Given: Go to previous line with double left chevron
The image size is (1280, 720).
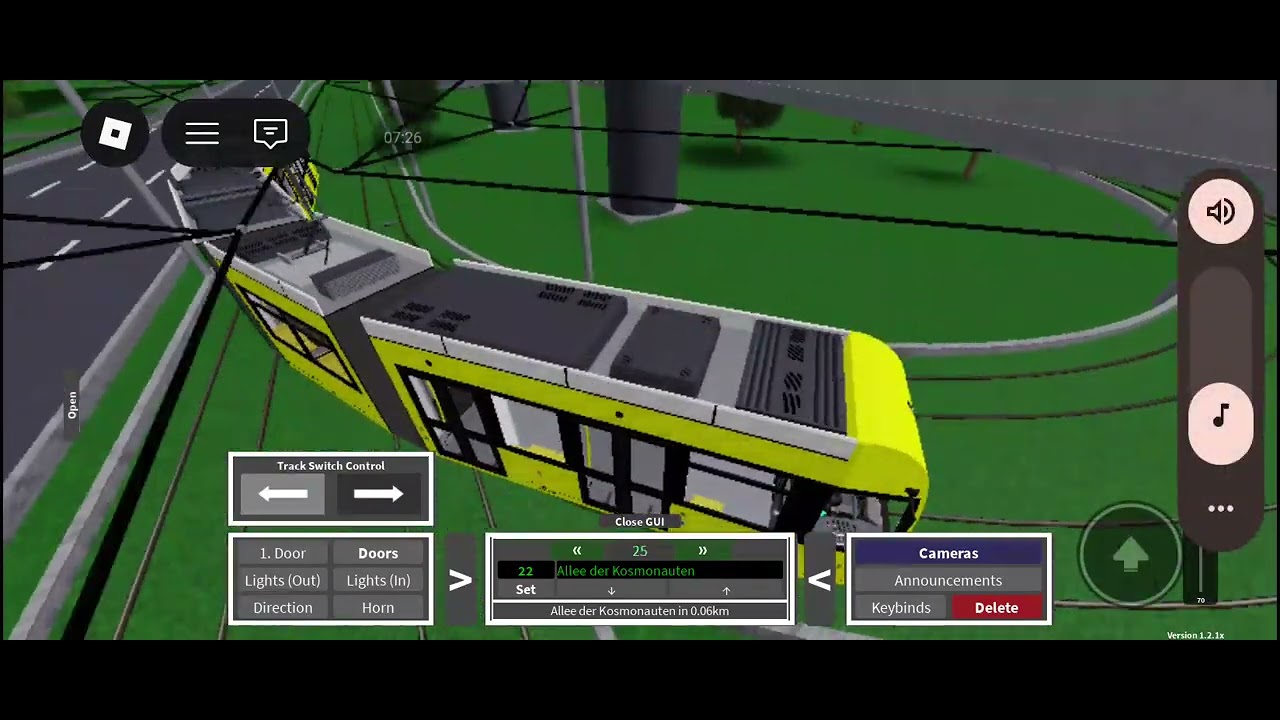Looking at the screenshot, I should click(577, 551).
